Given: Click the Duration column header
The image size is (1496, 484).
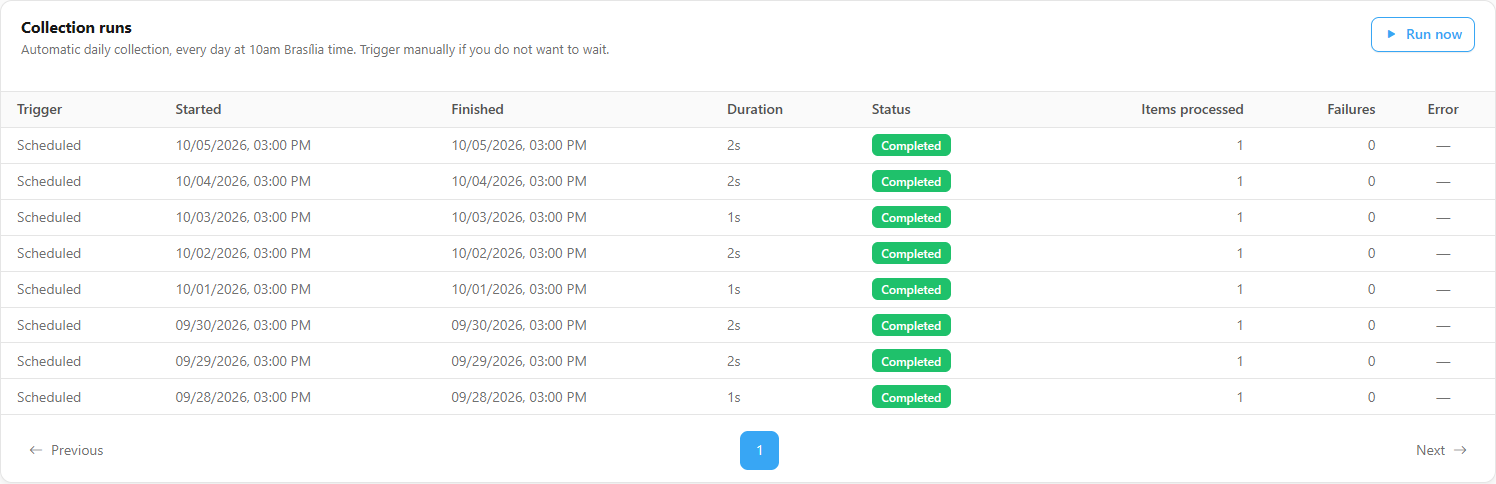Looking at the screenshot, I should 755,109.
